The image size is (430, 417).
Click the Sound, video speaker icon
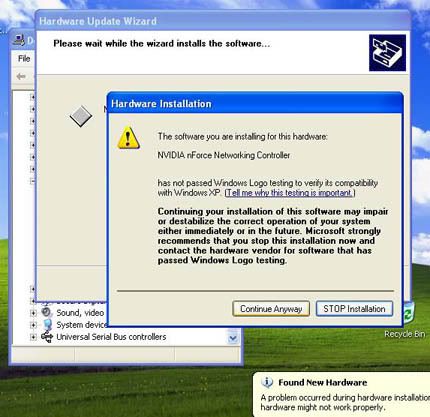click(47, 313)
